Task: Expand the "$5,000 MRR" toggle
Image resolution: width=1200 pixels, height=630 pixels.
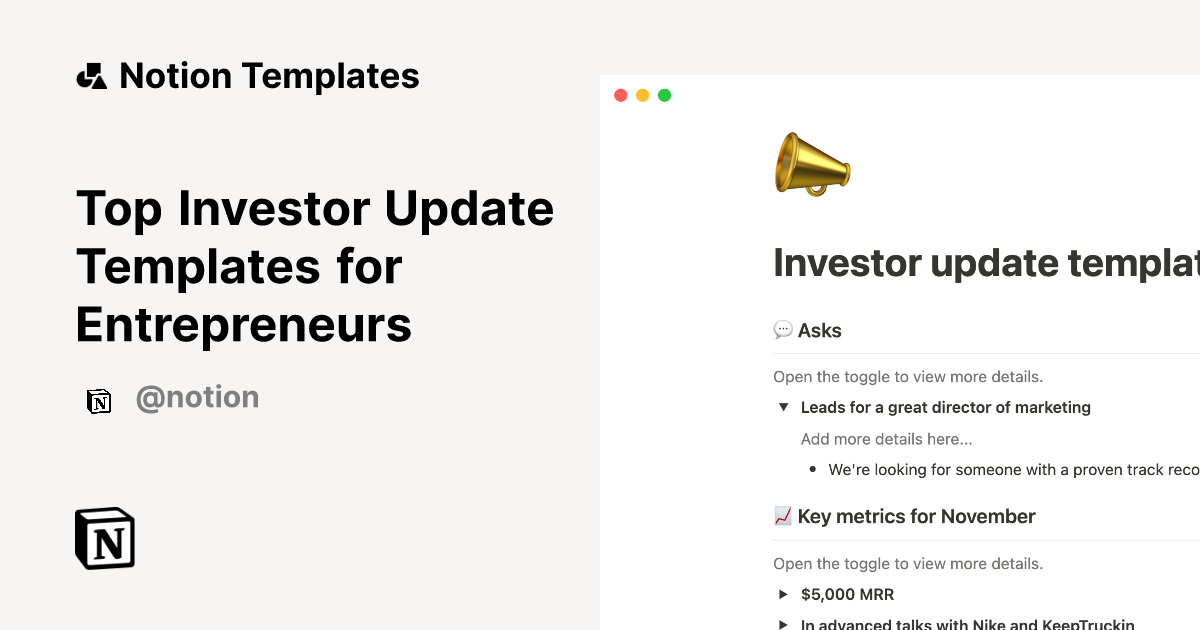Action: [783, 594]
